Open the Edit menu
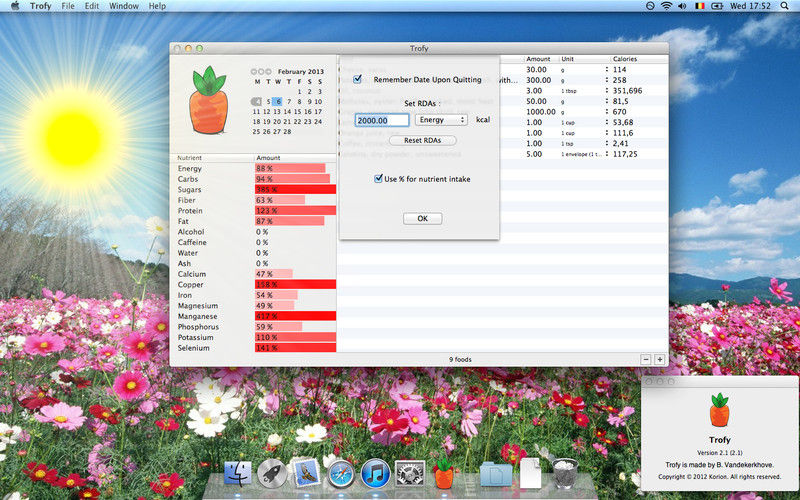 pos(92,6)
